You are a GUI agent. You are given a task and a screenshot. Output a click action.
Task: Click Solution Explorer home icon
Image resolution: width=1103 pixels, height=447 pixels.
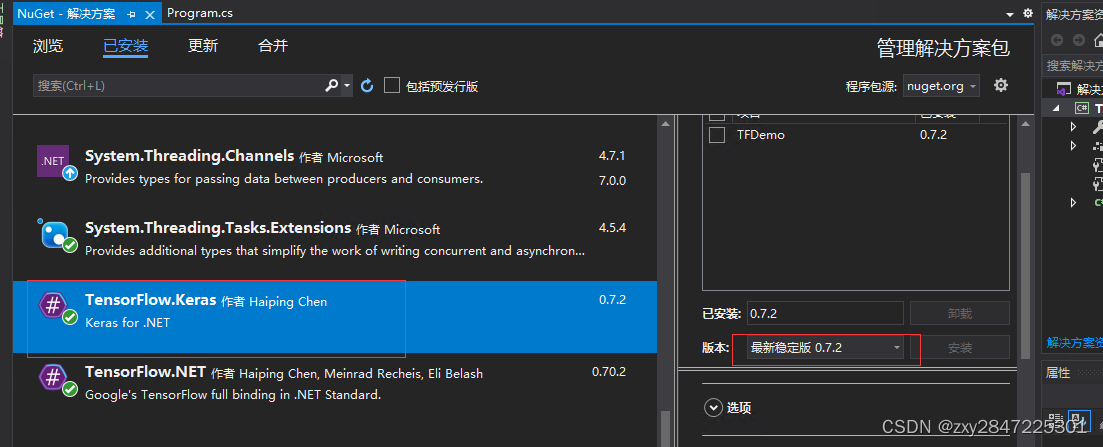1098,40
